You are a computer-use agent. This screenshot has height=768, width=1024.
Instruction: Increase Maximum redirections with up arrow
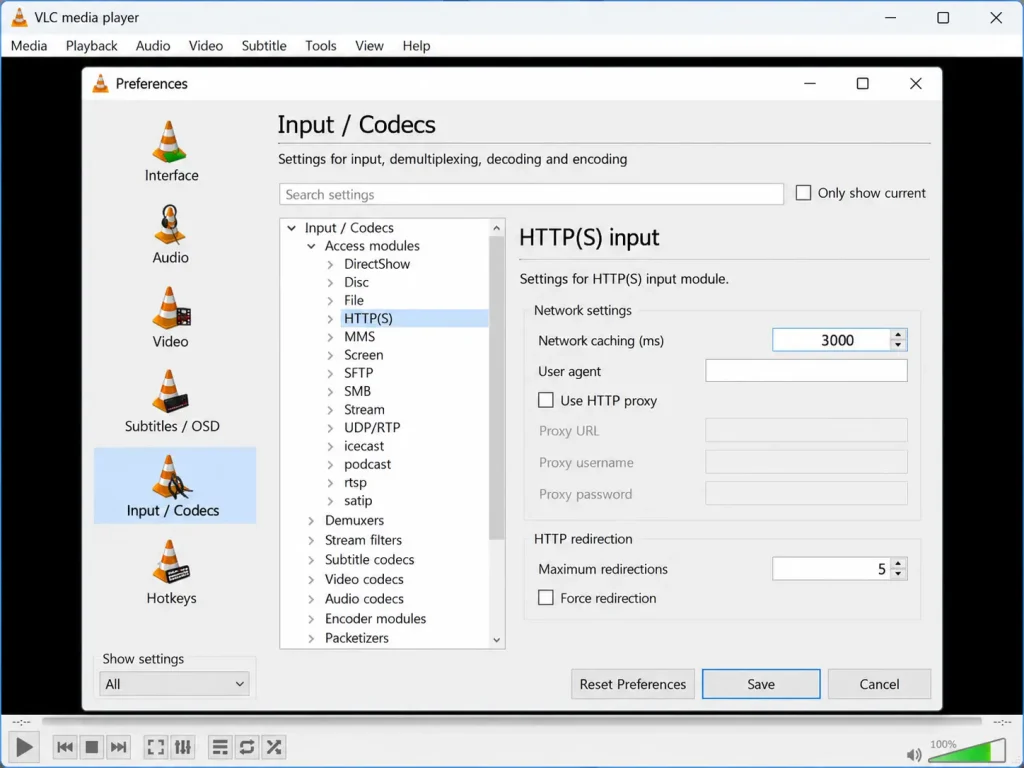tap(898, 563)
